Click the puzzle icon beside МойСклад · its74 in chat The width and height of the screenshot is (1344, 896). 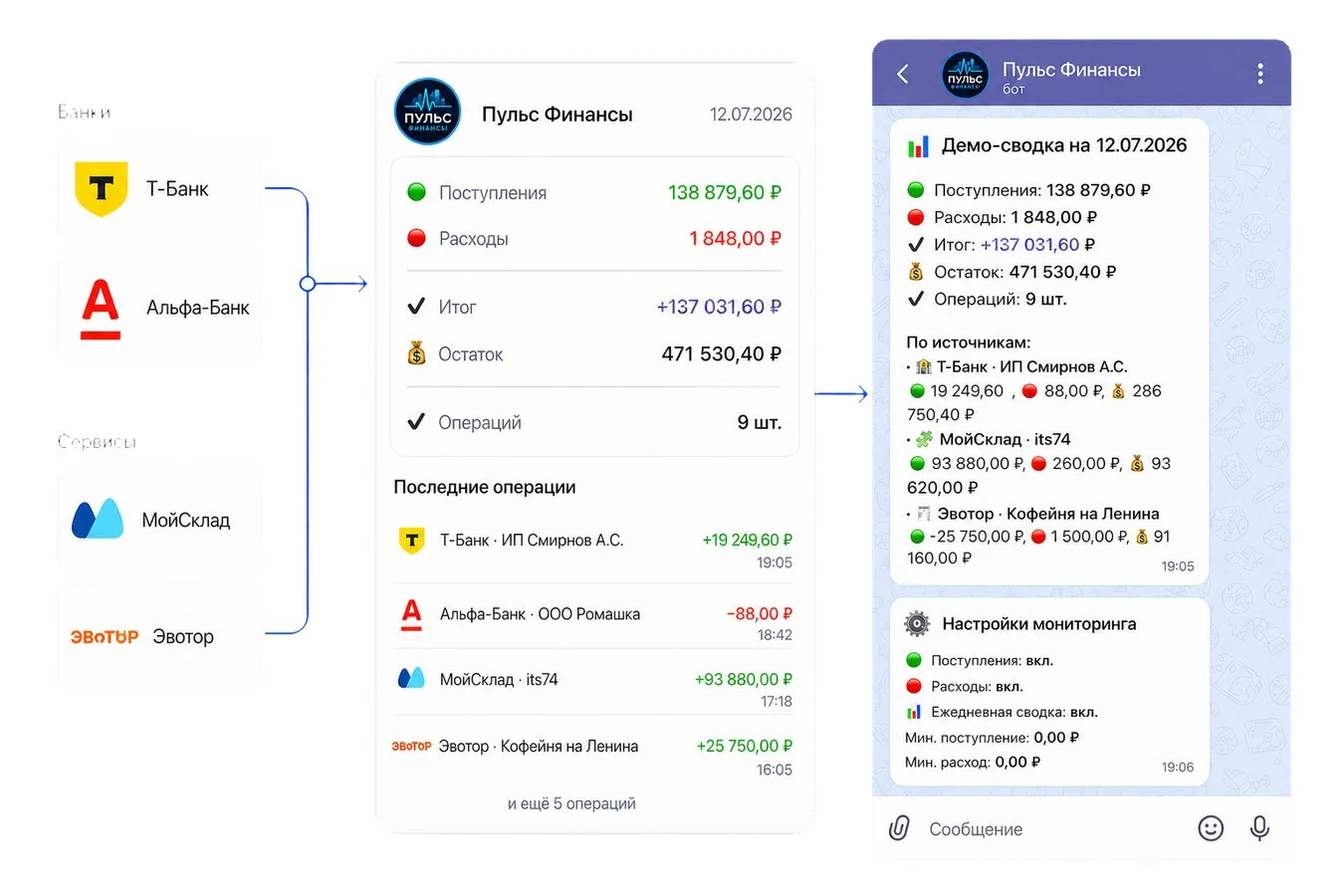(x=924, y=439)
